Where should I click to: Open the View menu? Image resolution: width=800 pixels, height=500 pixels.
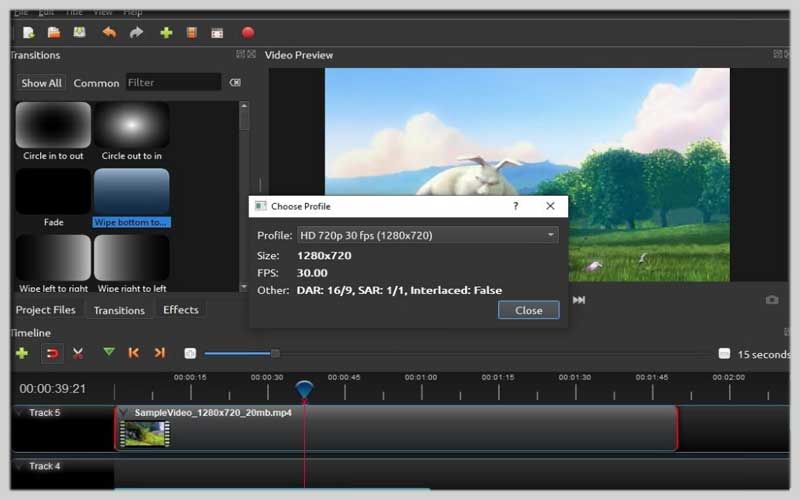(x=103, y=12)
